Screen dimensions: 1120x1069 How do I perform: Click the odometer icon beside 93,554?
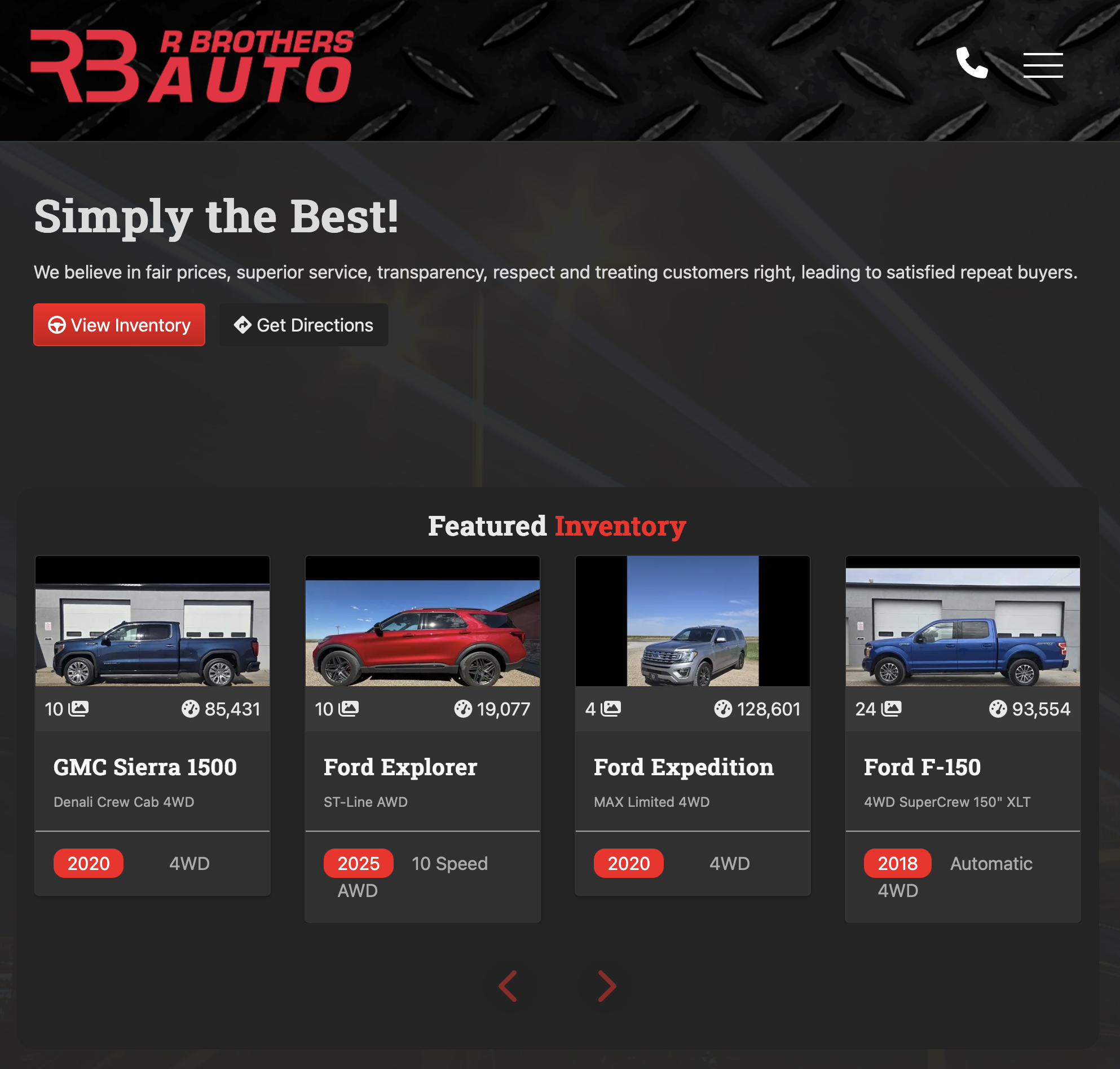point(998,709)
